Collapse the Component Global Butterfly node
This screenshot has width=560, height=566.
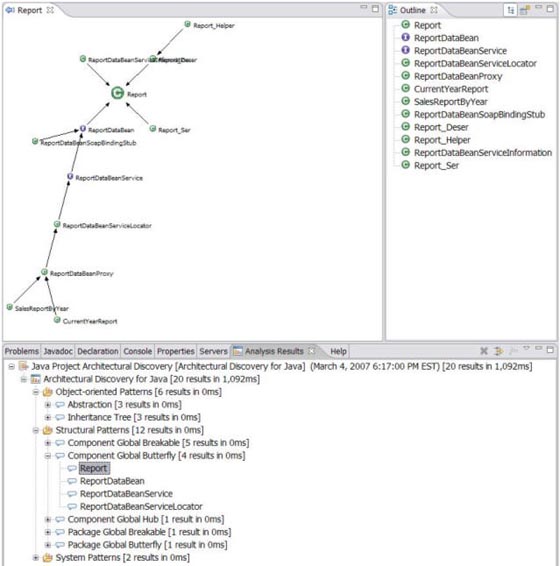point(48,456)
